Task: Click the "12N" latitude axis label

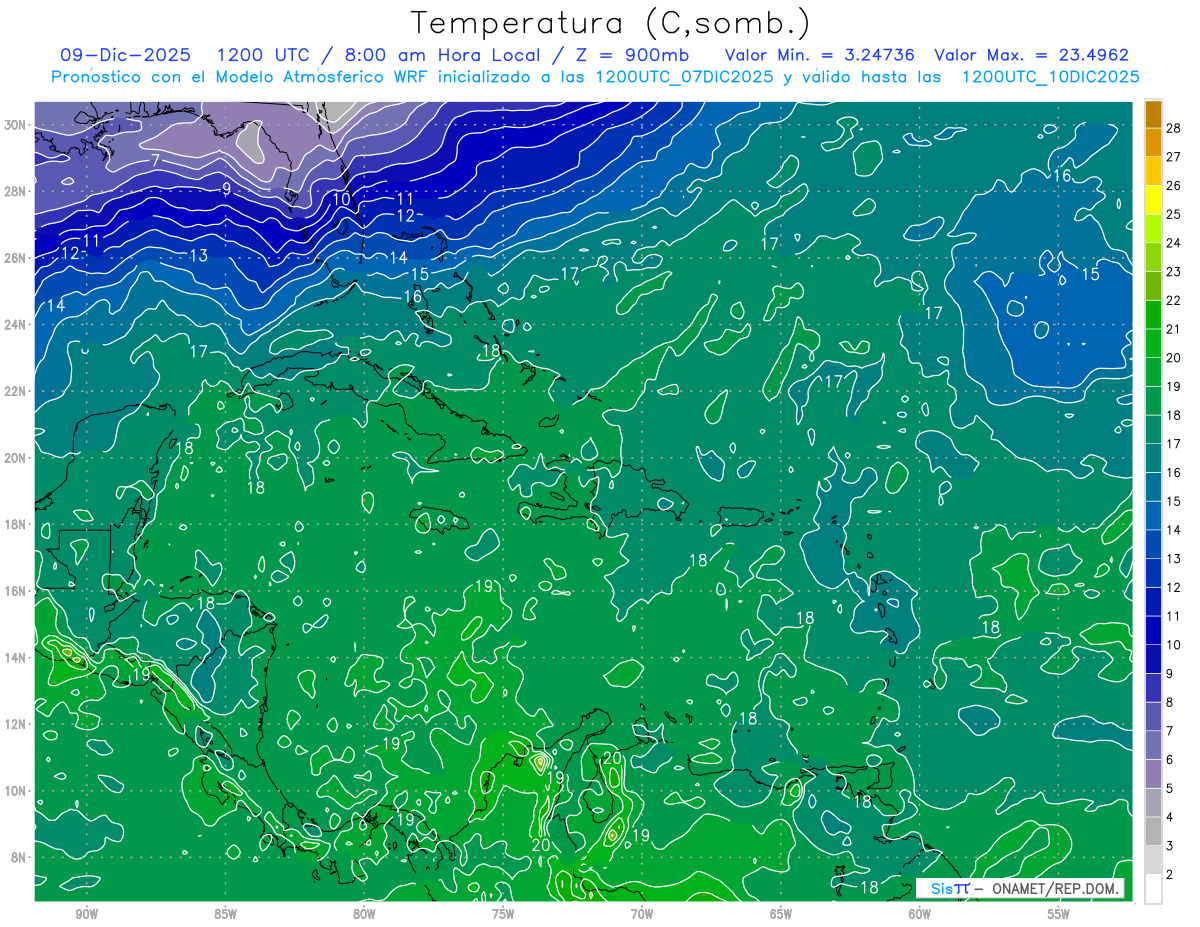Action: tap(17, 724)
